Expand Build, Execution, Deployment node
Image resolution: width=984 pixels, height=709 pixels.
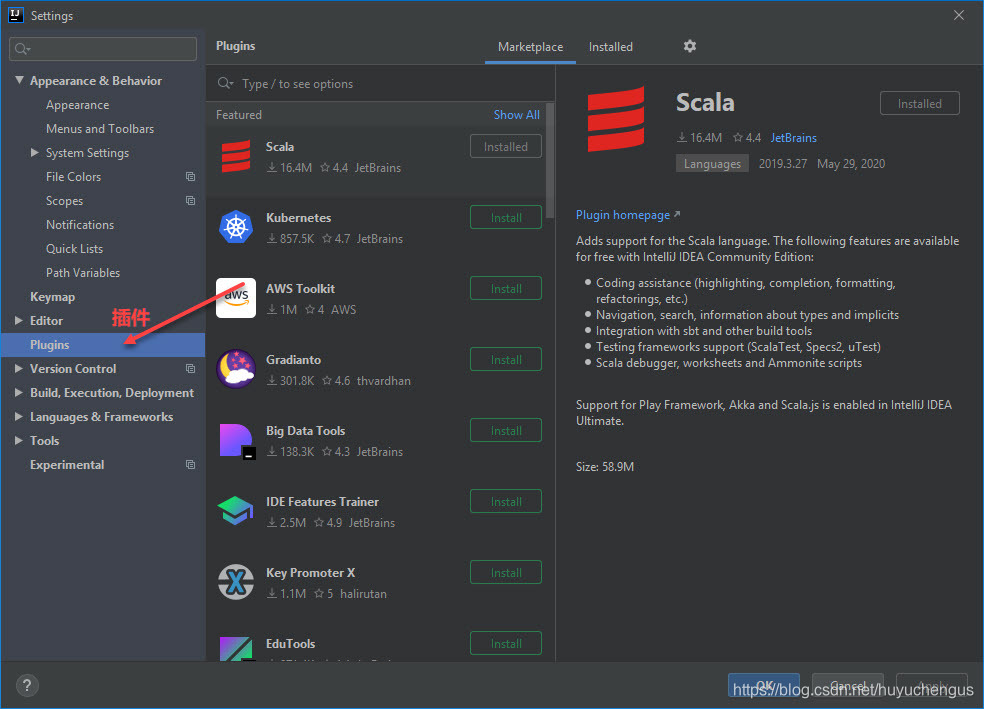[19, 393]
